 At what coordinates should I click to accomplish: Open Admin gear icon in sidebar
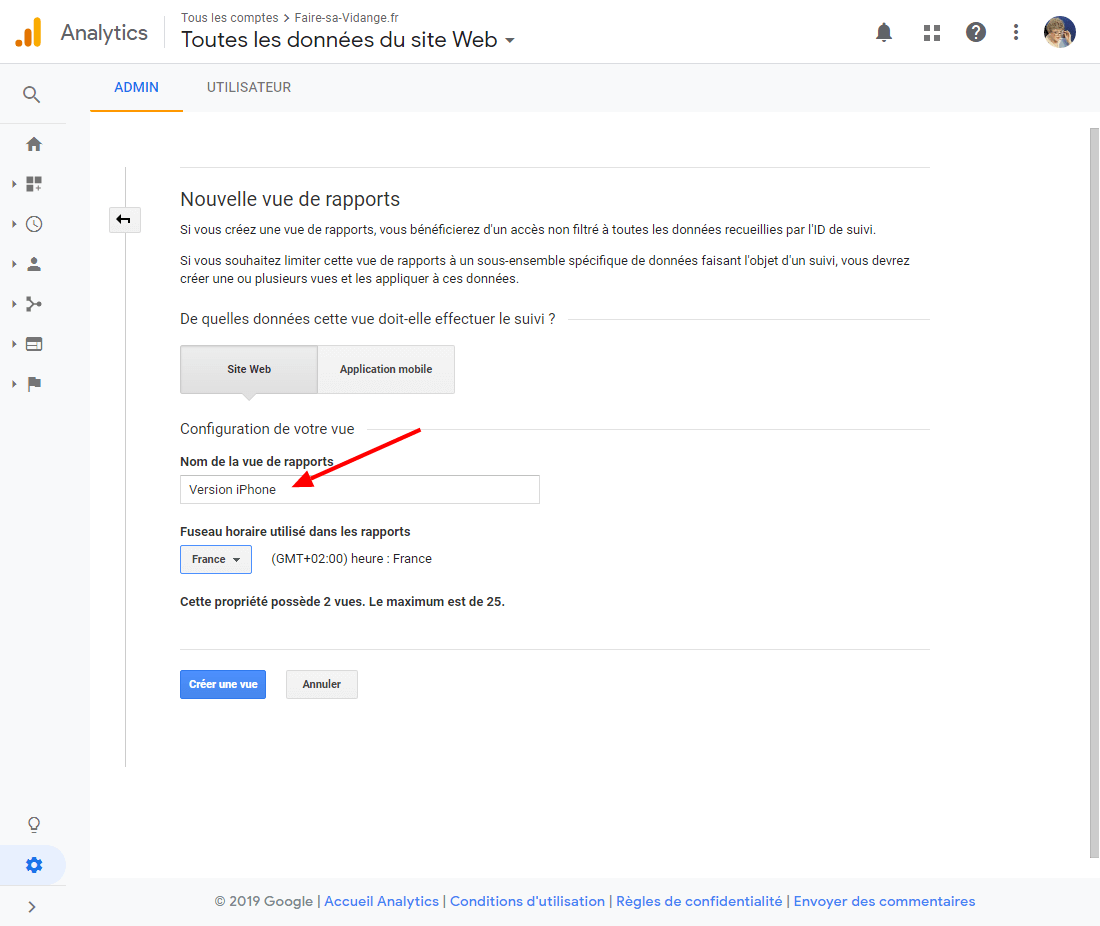click(34, 865)
